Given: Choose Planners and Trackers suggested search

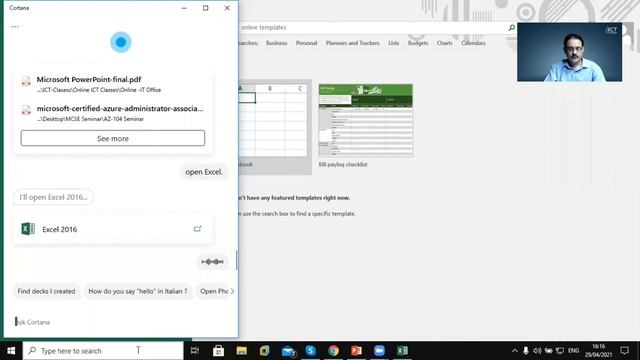Looking at the screenshot, I should 353,43.
